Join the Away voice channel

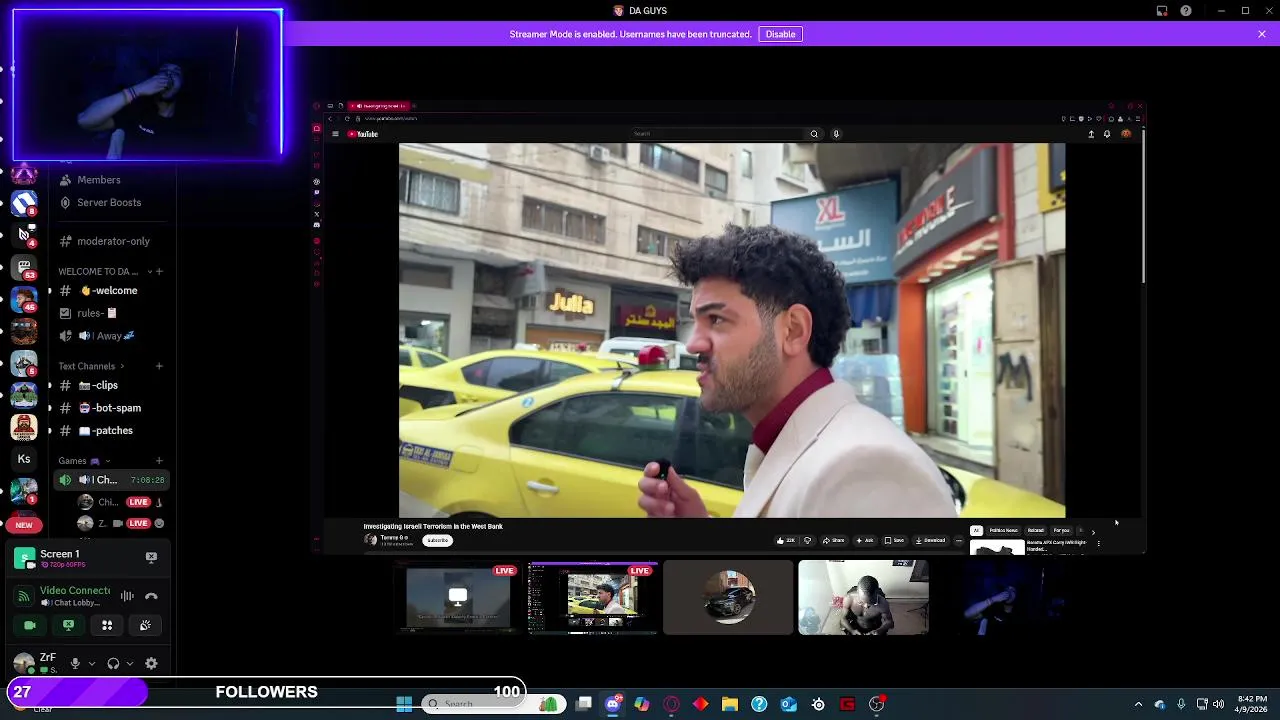[x=110, y=336]
